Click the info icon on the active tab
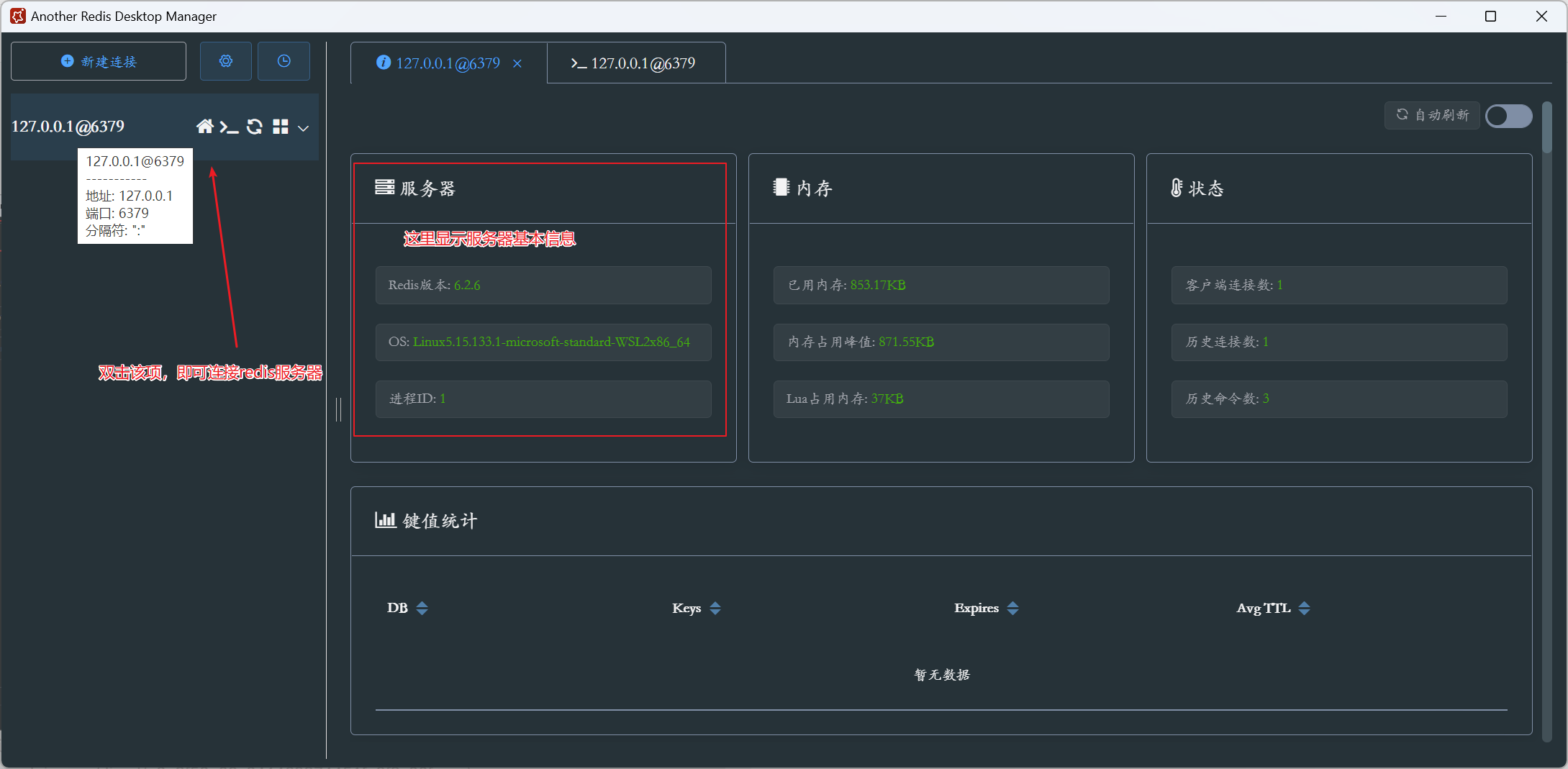The image size is (1568, 769). [384, 63]
